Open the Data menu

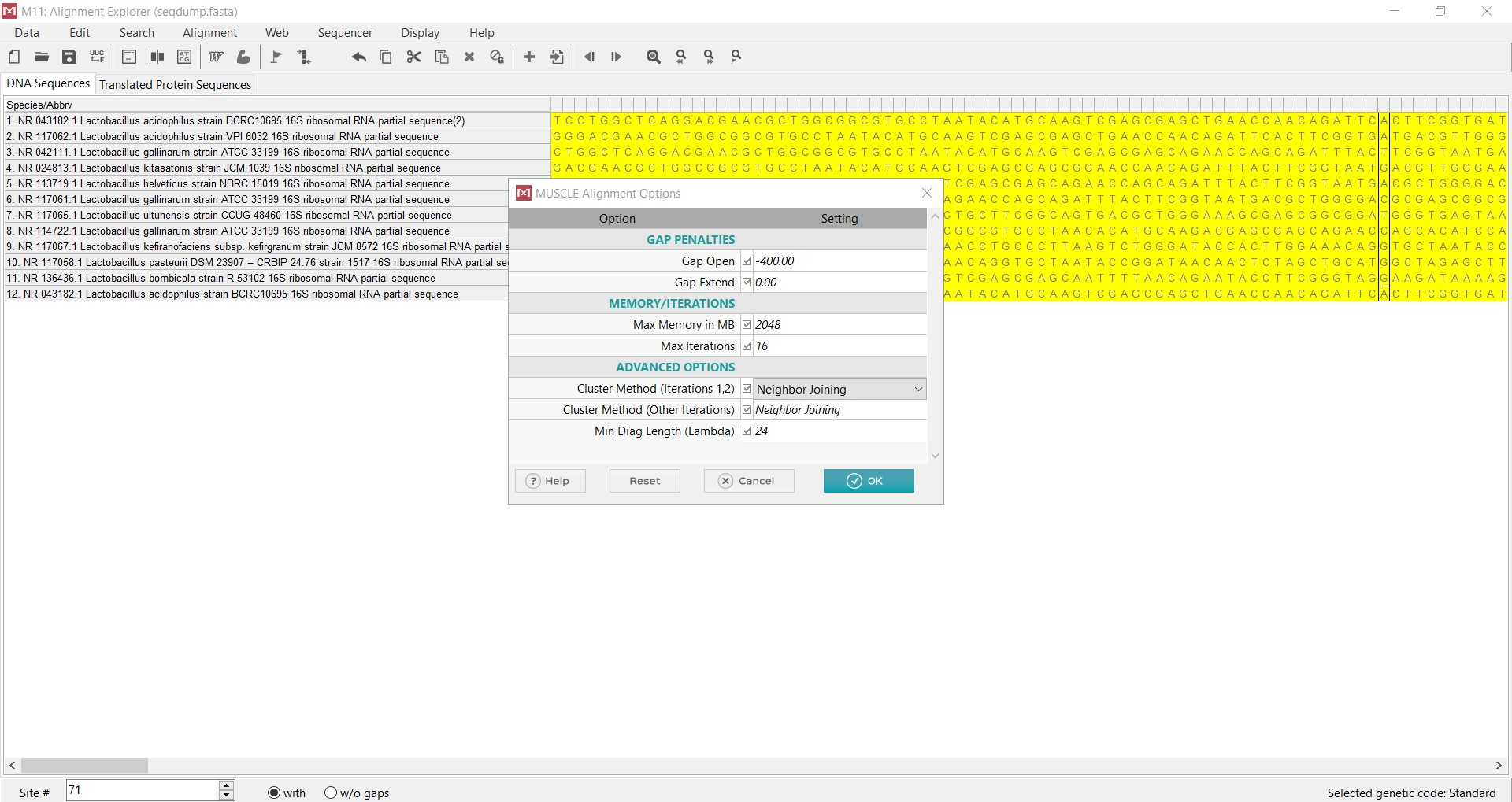coord(27,33)
